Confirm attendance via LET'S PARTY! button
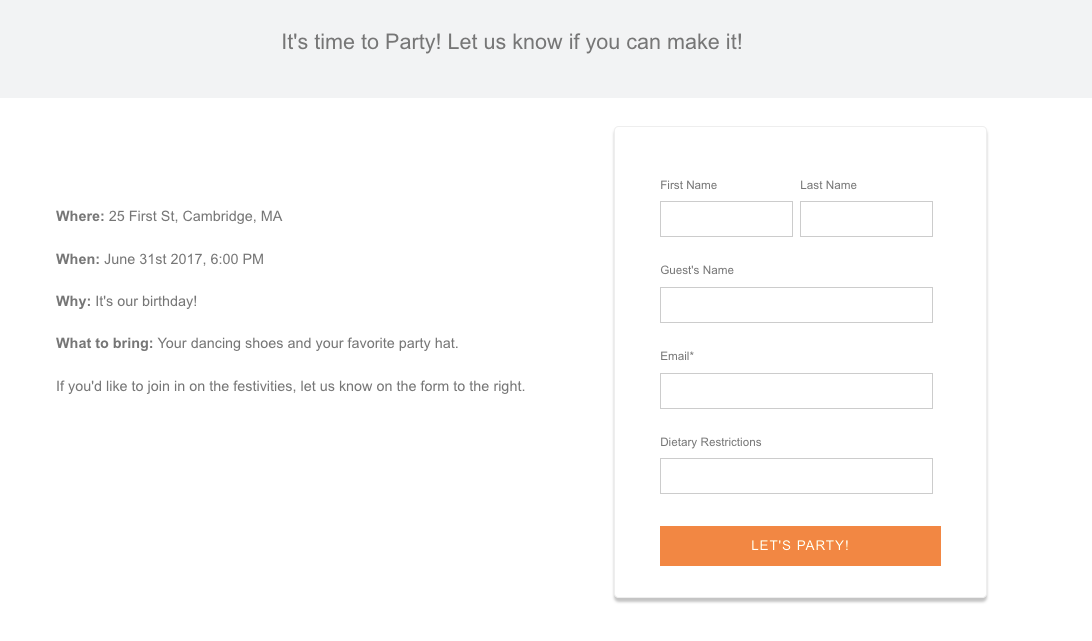 tap(800, 545)
